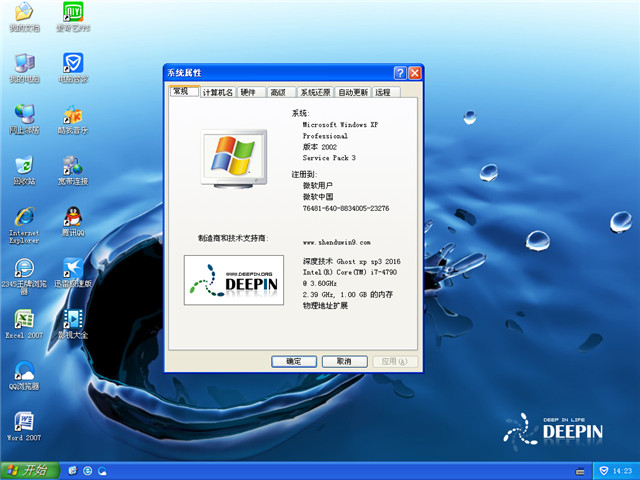
Task: Open the 开始 Start menu button
Action: 30,471
